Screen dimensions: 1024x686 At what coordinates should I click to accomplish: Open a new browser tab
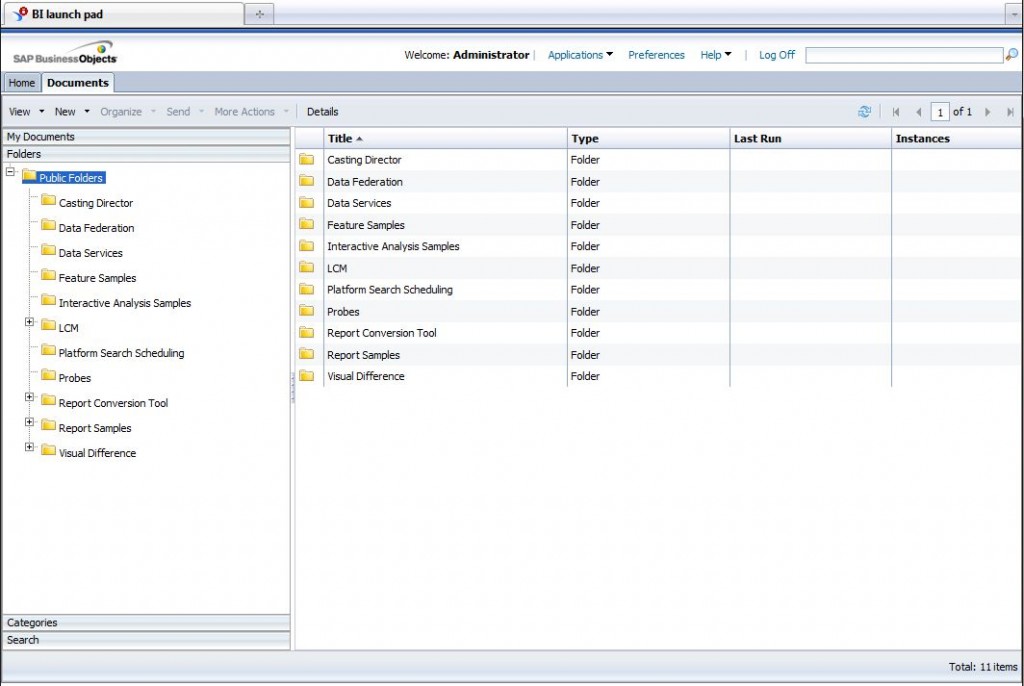[259, 14]
